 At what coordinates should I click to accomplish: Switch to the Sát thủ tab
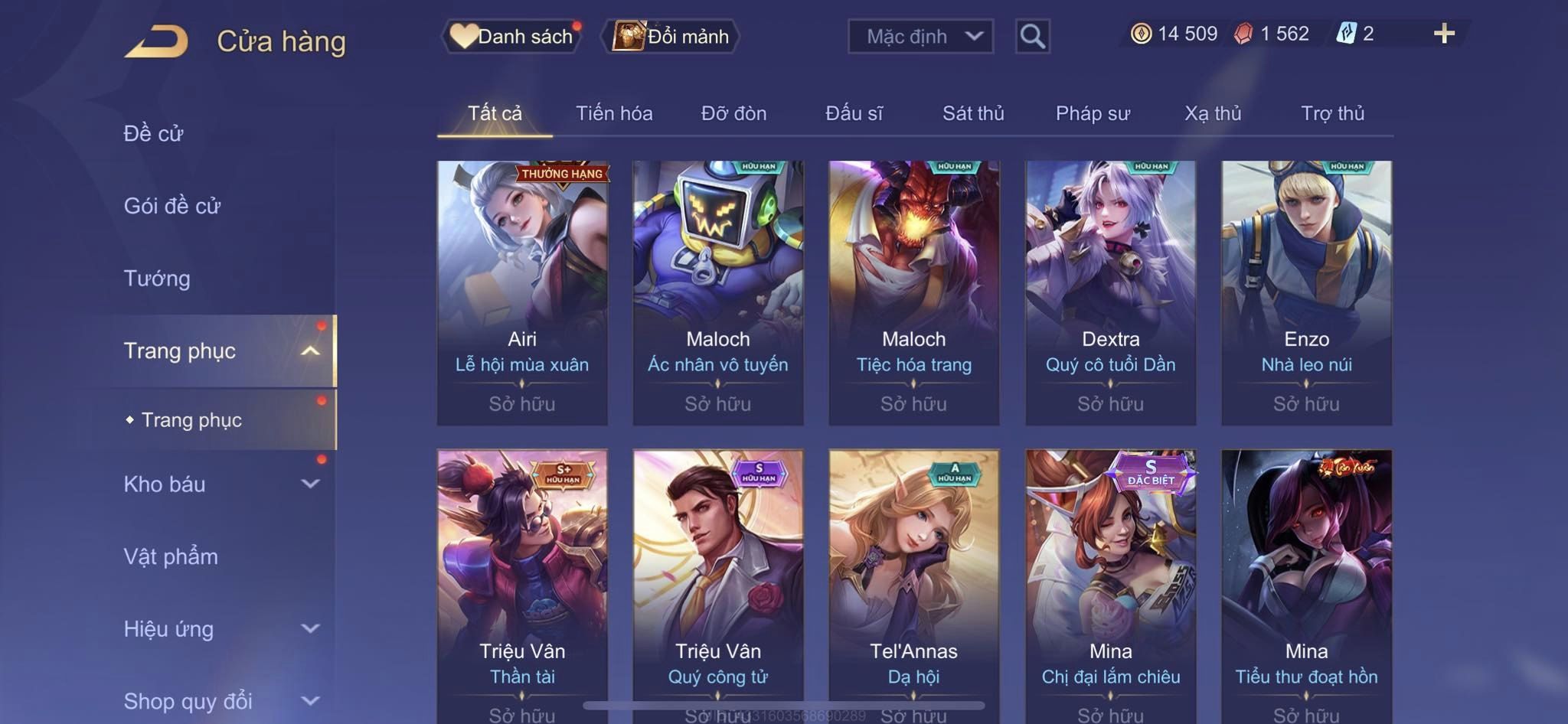click(x=973, y=113)
